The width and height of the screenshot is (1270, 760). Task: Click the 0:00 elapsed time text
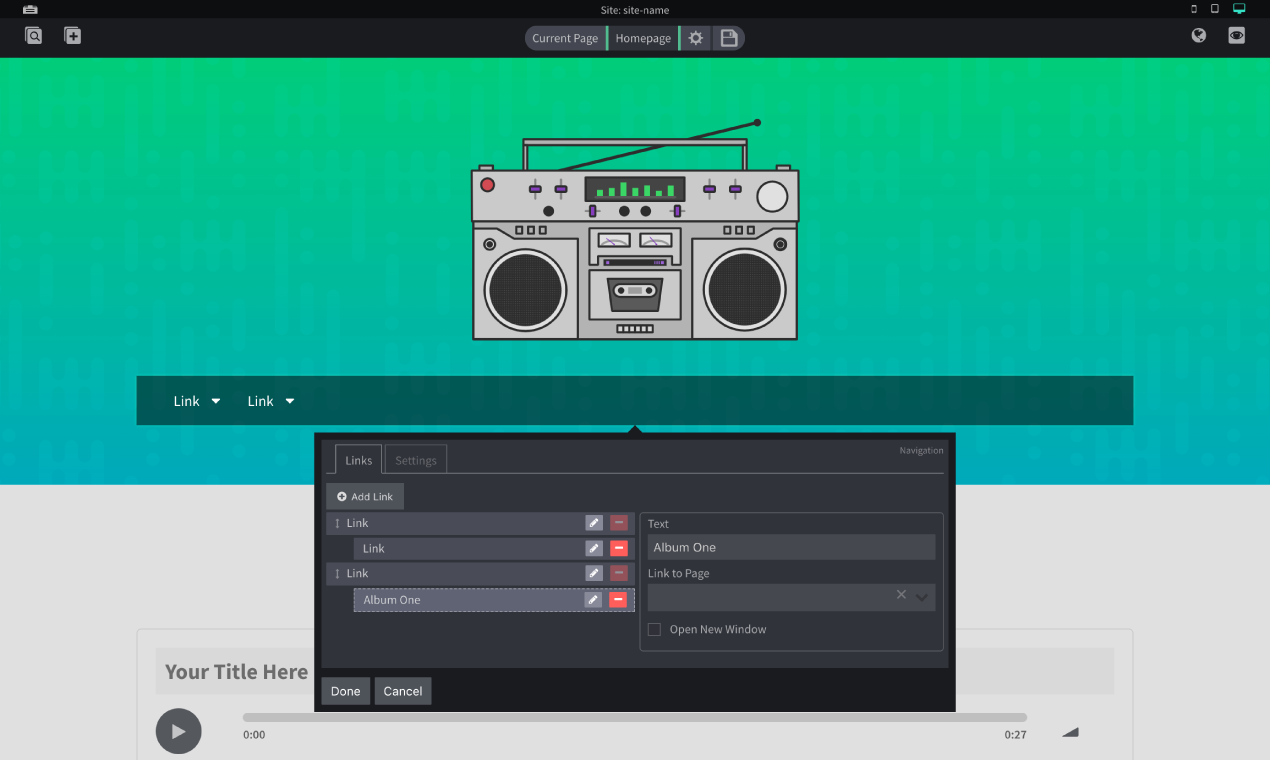254,735
